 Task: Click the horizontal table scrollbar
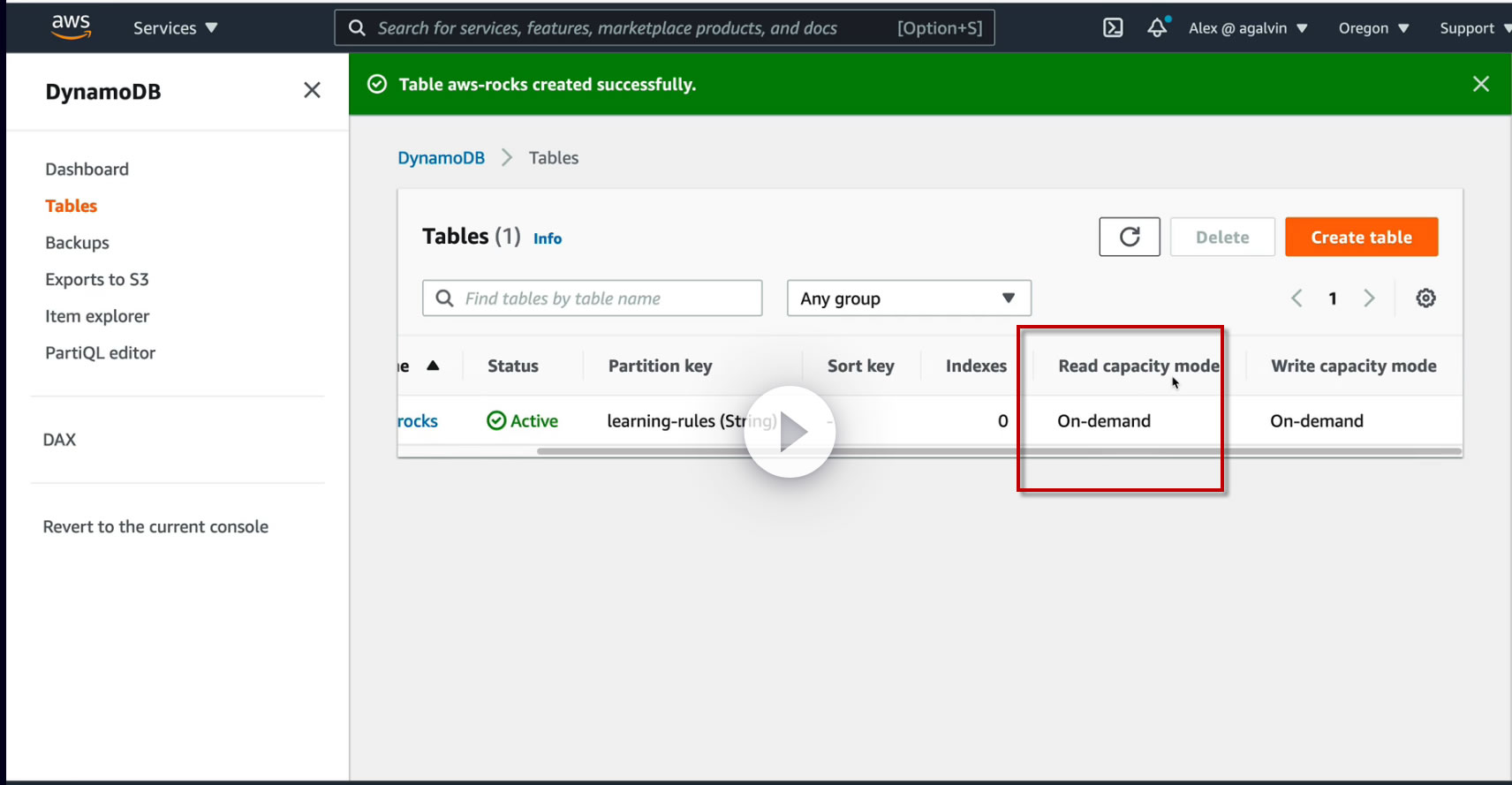click(x=999, y=451)
